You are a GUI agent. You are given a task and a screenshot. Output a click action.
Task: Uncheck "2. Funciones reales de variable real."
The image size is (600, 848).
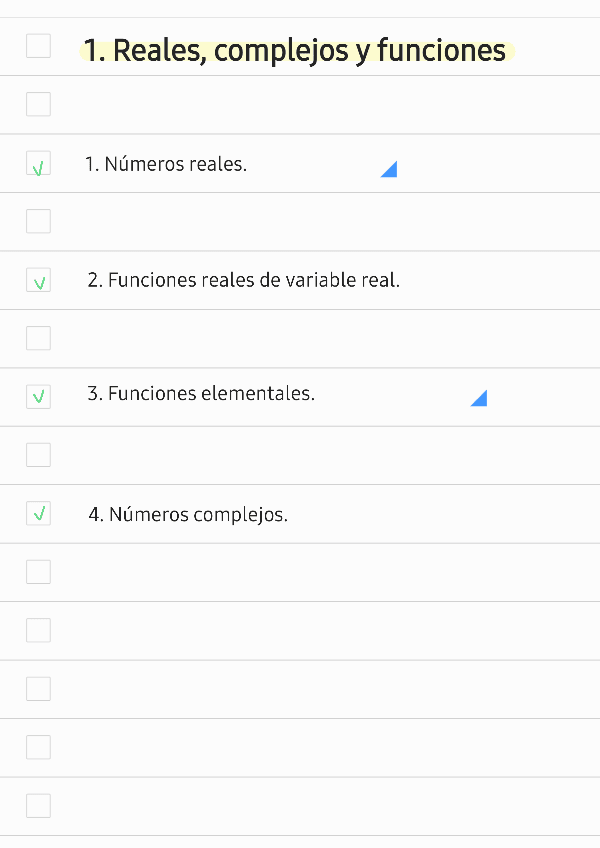38,280
